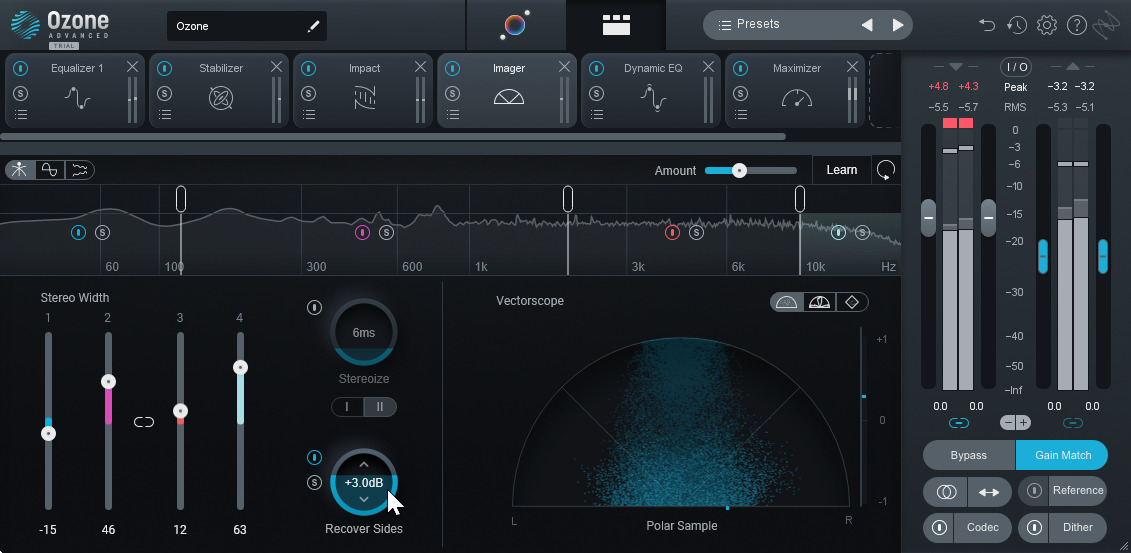Solo the Impact module
The height and width of the screenshot is (553, 1131).
(309, 93)
